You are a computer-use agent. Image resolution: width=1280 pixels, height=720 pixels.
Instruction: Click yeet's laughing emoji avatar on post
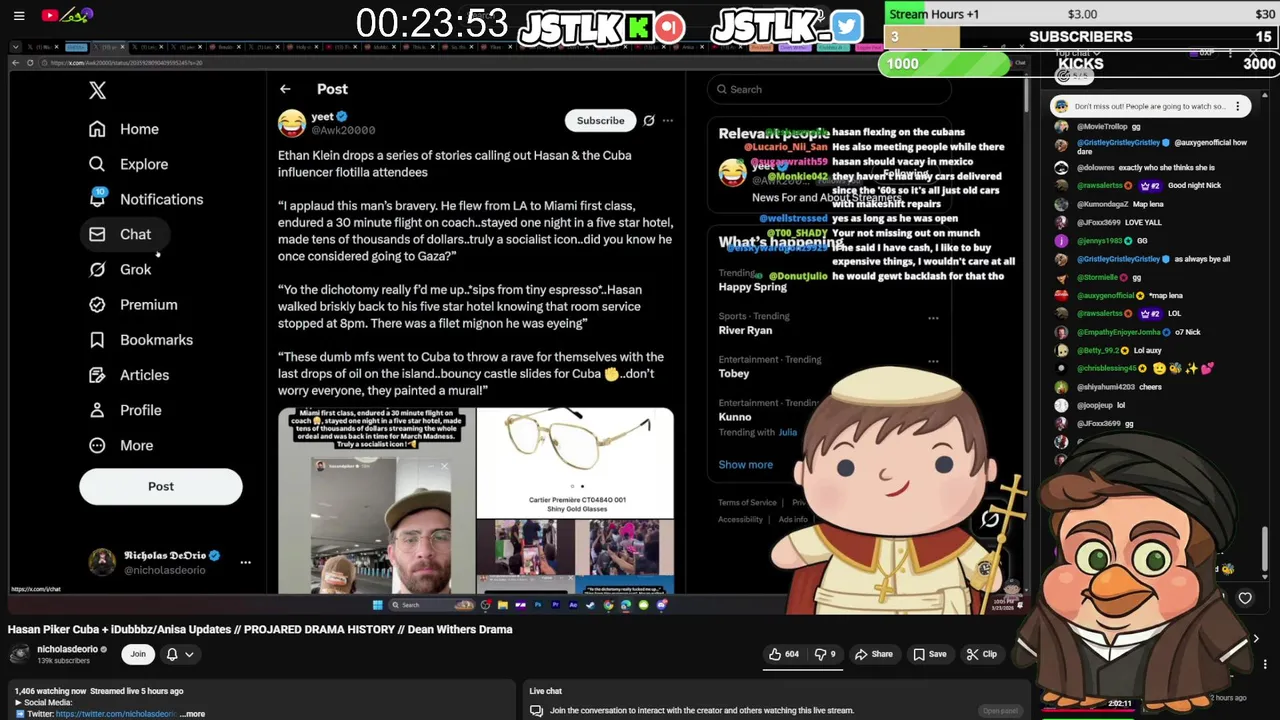292,123
